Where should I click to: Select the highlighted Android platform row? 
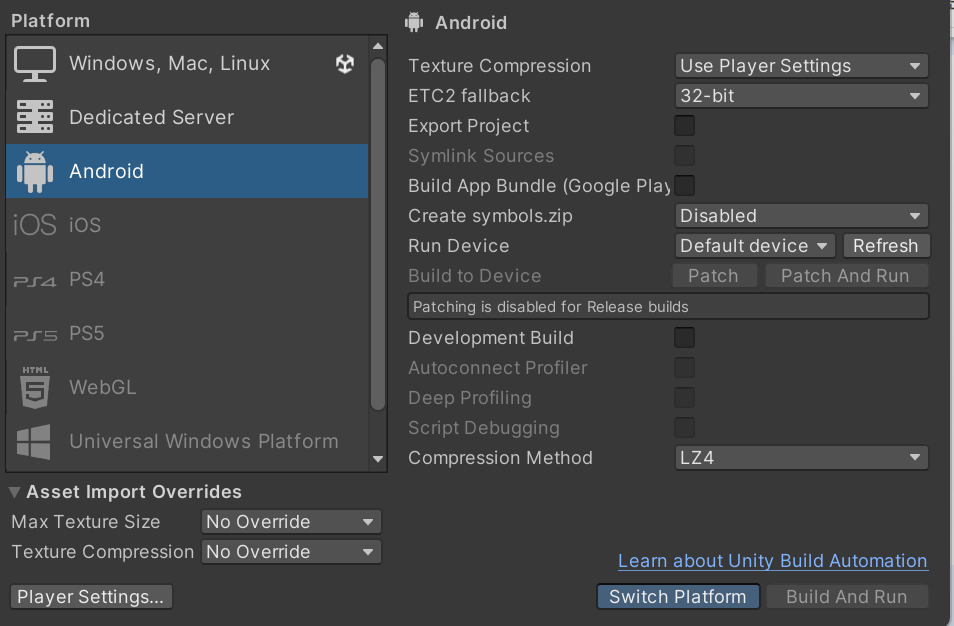[x=187, y=171]
